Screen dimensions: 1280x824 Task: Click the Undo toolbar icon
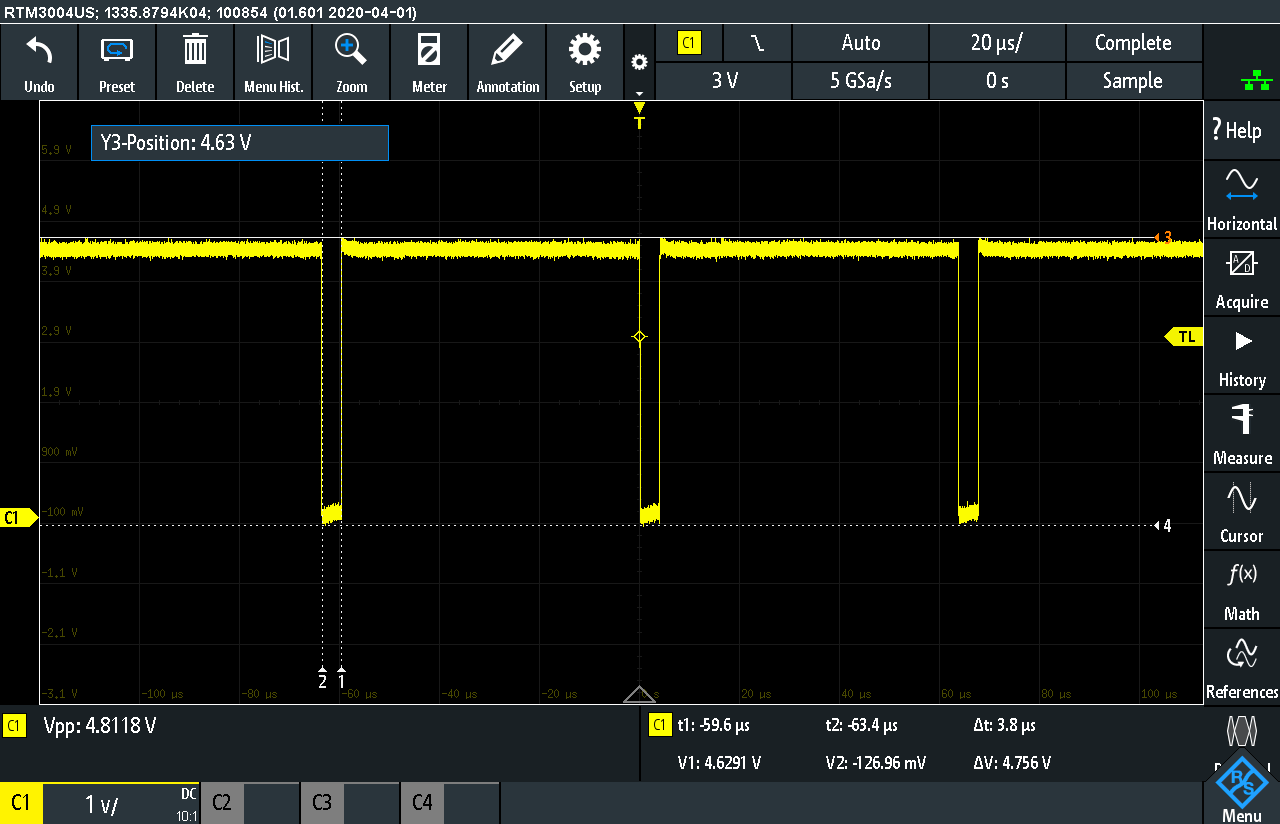[39, 63]
